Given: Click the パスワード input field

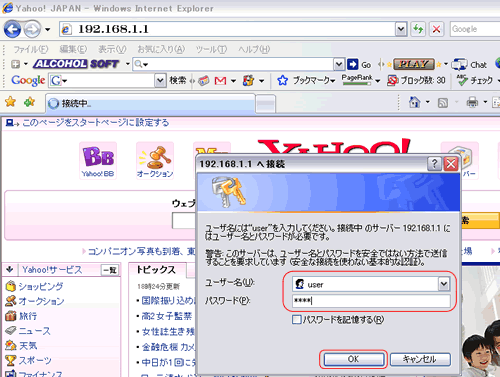Looking at the screenshot, I should 371,301.
